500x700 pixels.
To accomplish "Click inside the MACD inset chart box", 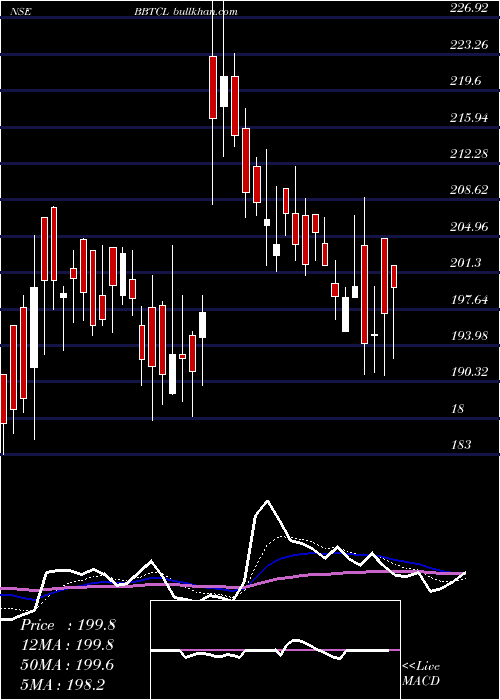I will pyautogui.click(x=275, y=650).
